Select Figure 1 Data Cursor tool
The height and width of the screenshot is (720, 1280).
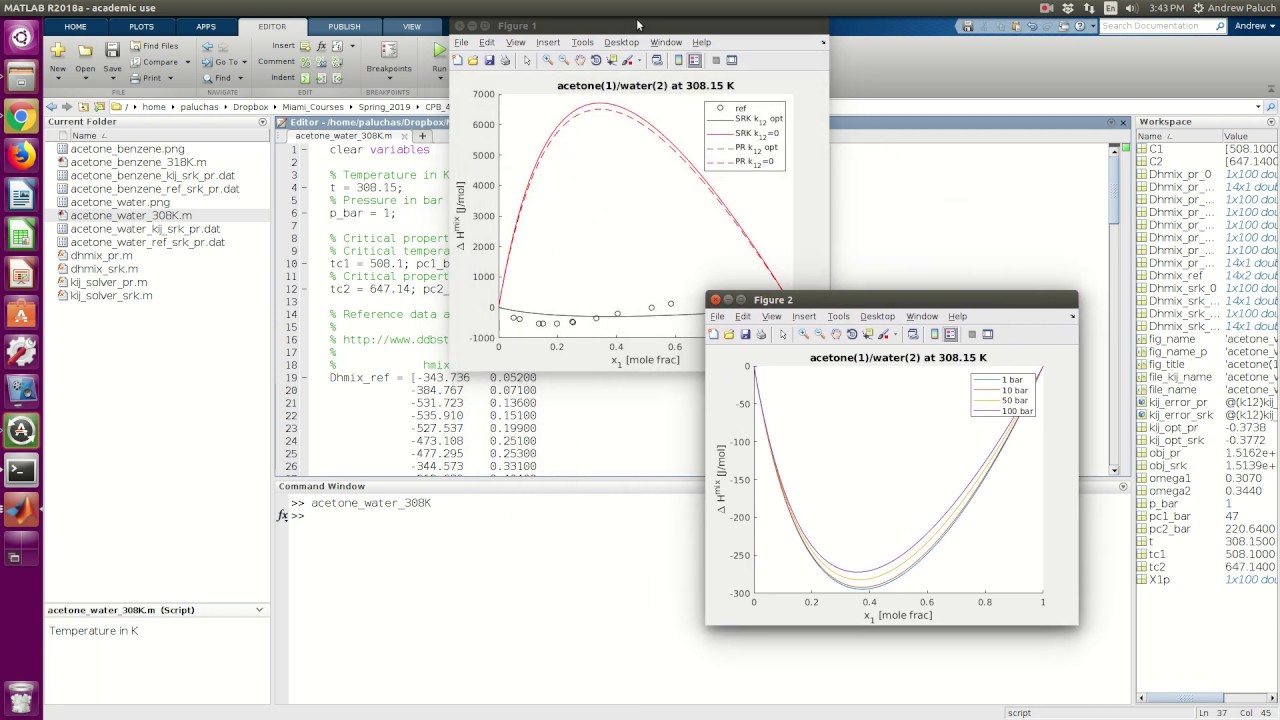[x=612, y=60]
